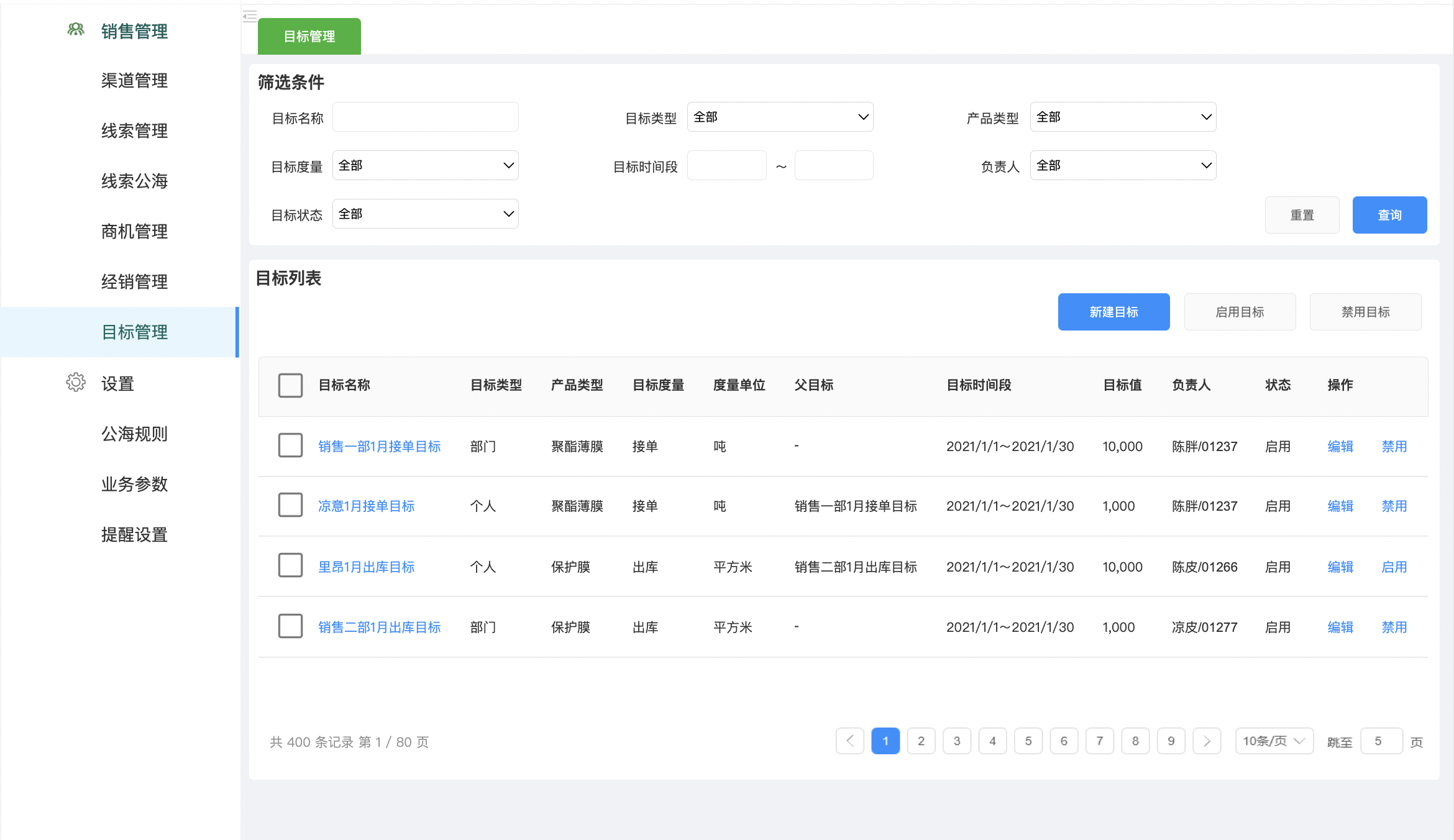Check the row 销售一部1月接单目标
The image size is (1454, 840).
[x=290, y=445]
